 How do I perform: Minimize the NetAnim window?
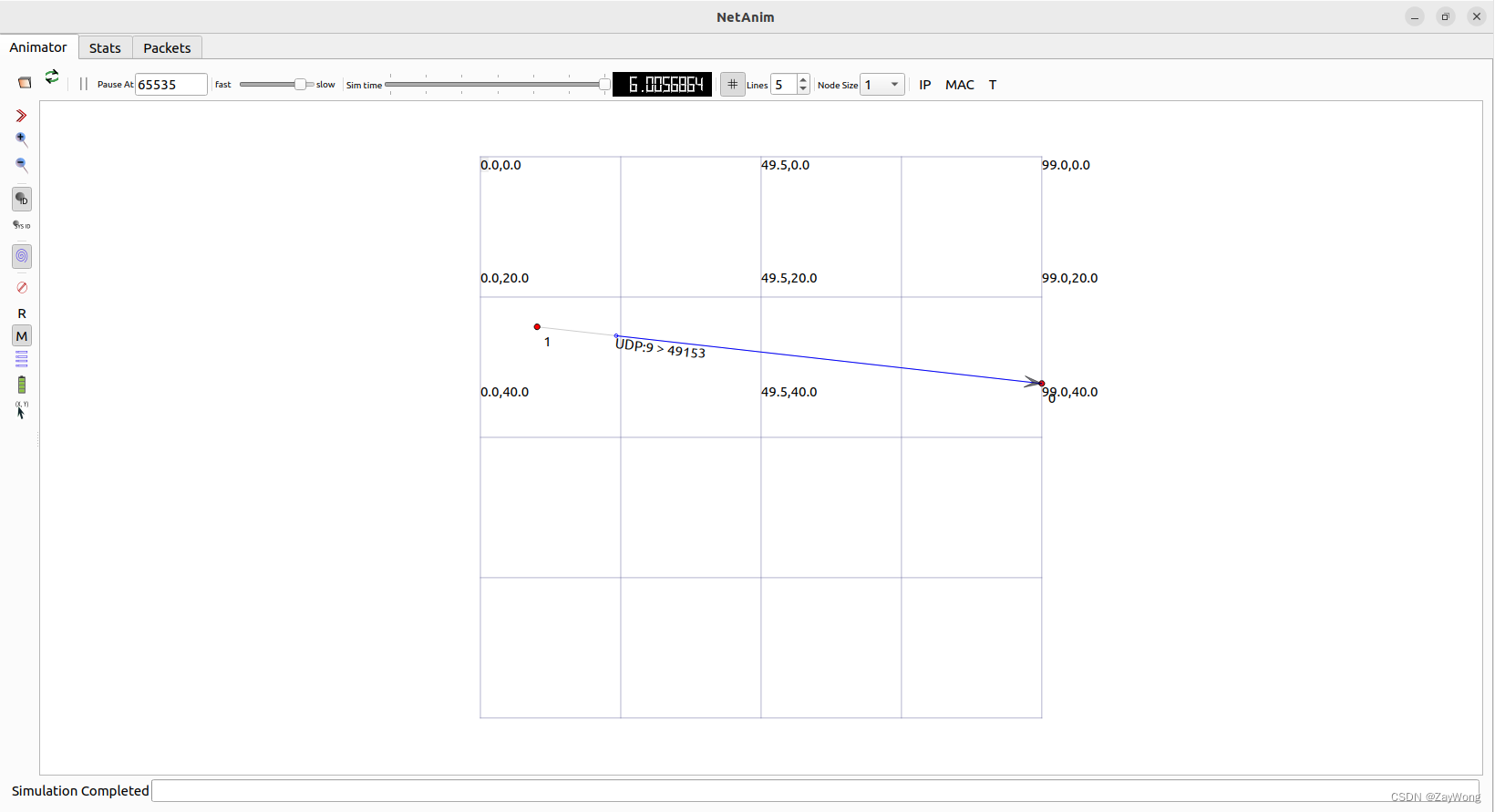1415,16
